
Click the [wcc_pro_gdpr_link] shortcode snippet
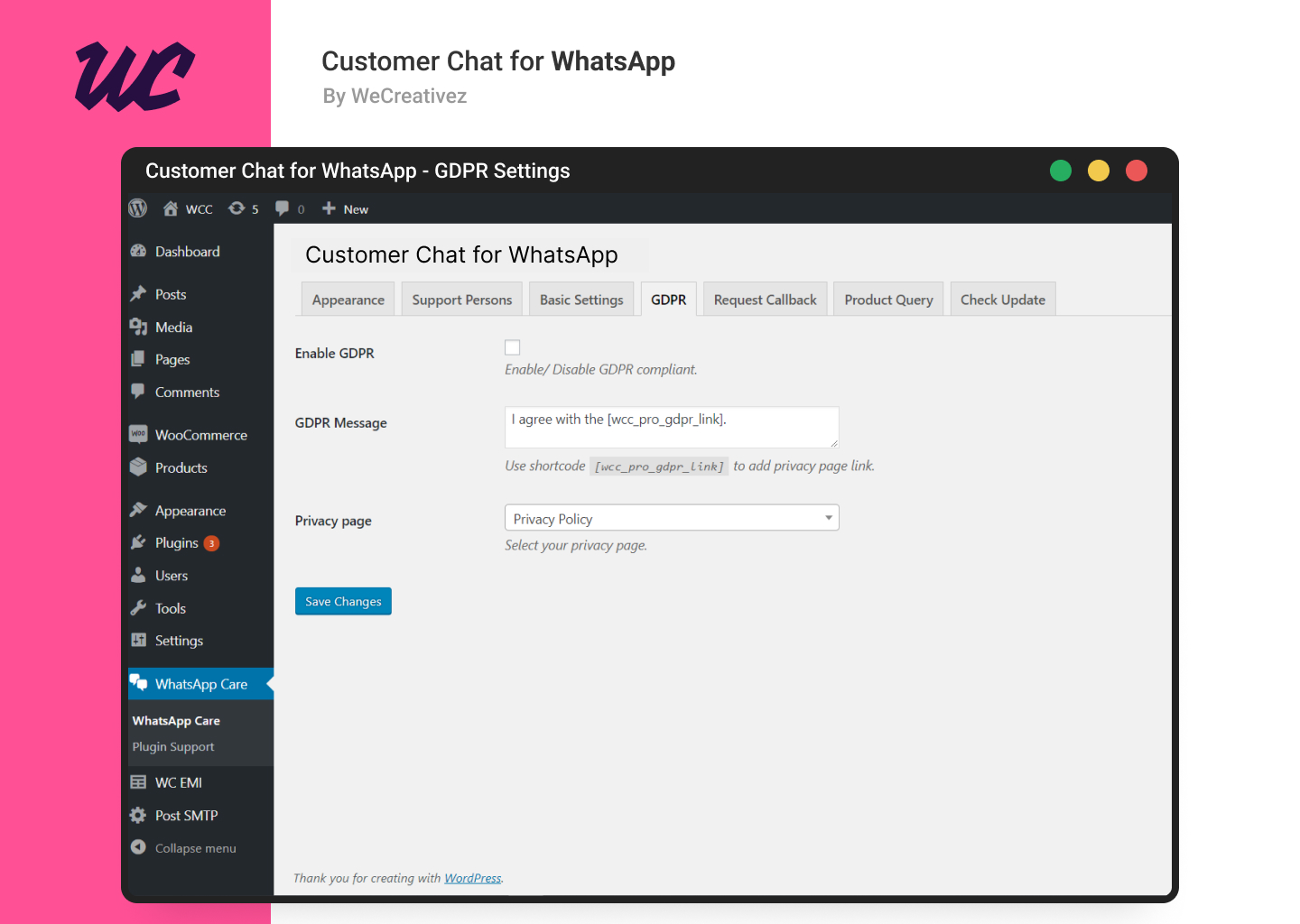pyautogui.click(x=659, y=467)
